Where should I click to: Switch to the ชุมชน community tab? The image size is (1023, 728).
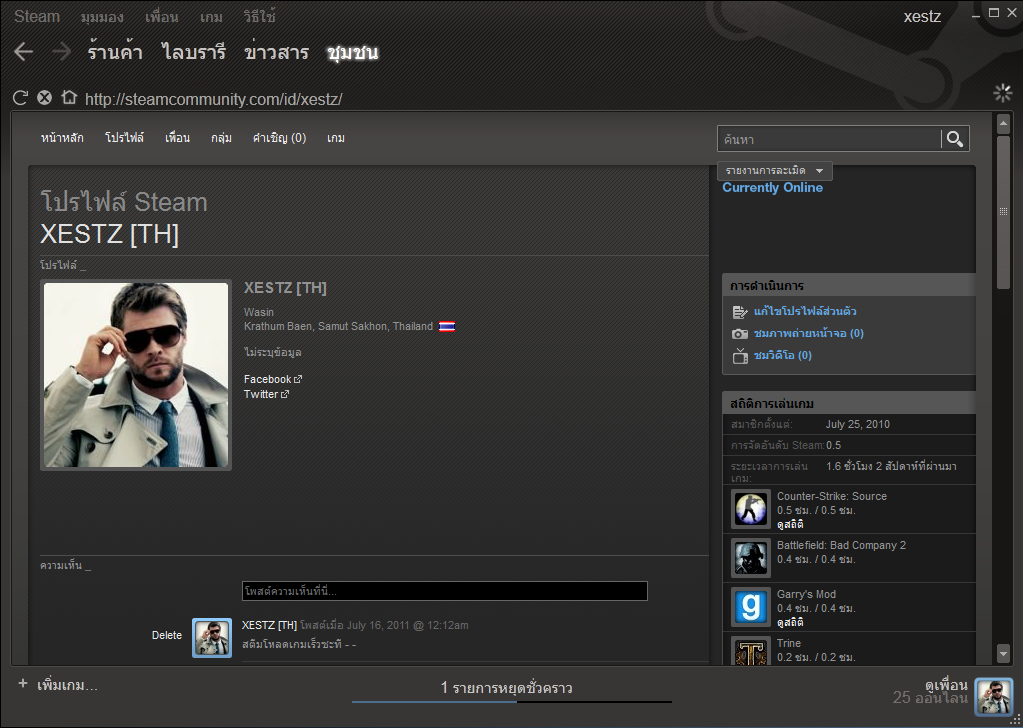(353, 52)
